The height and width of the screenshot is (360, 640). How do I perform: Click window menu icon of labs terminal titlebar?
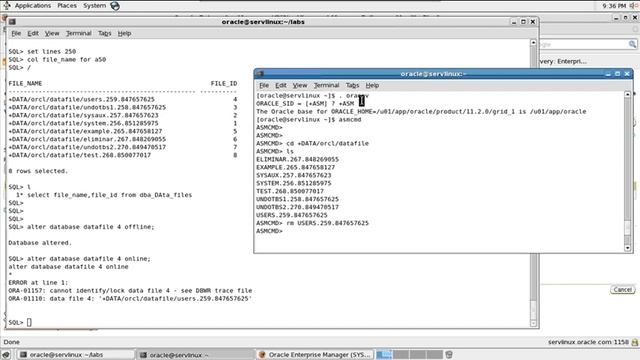(12, 22)
